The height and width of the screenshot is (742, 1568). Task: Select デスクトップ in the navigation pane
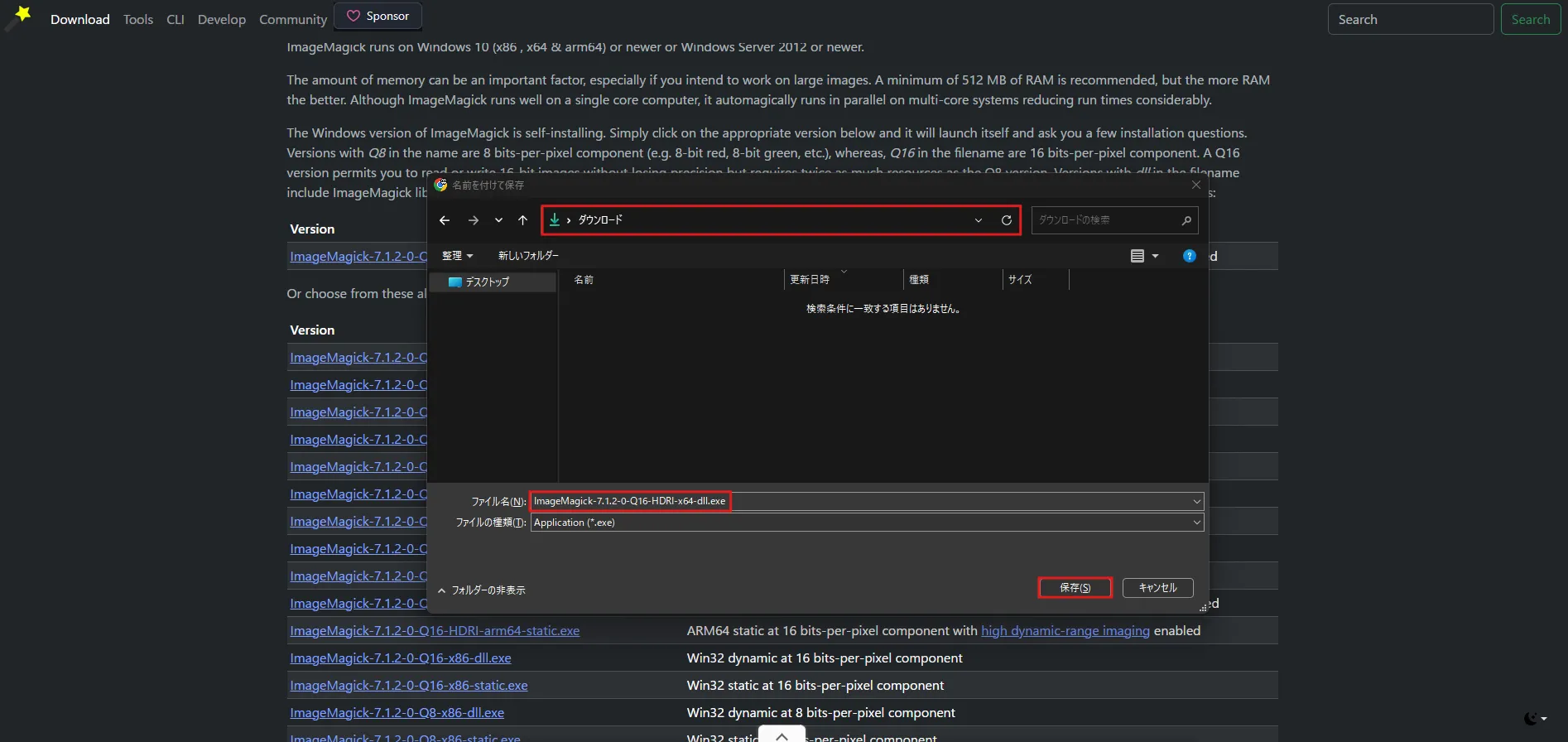488,282
